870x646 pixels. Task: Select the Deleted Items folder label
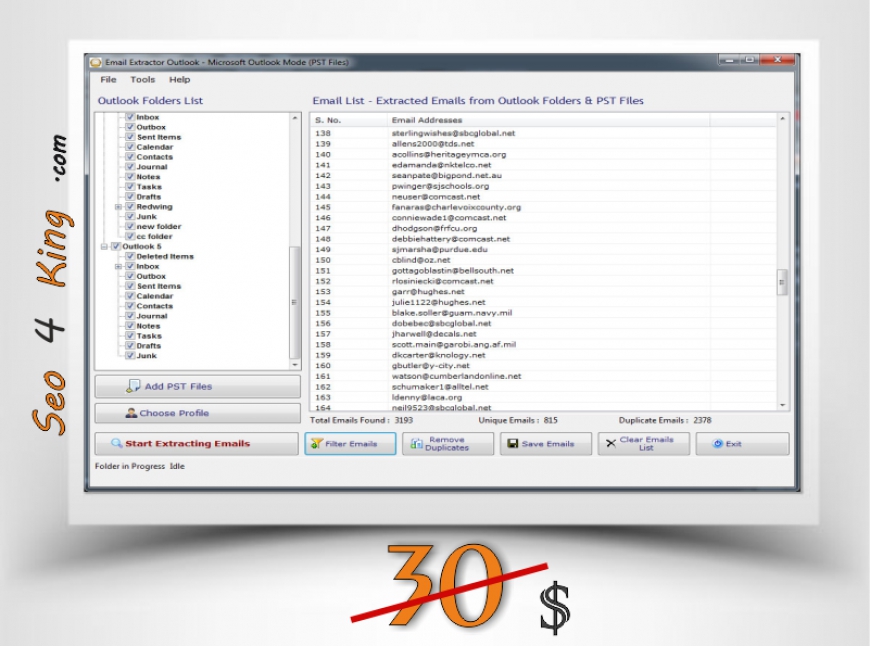tap(165, 256)
